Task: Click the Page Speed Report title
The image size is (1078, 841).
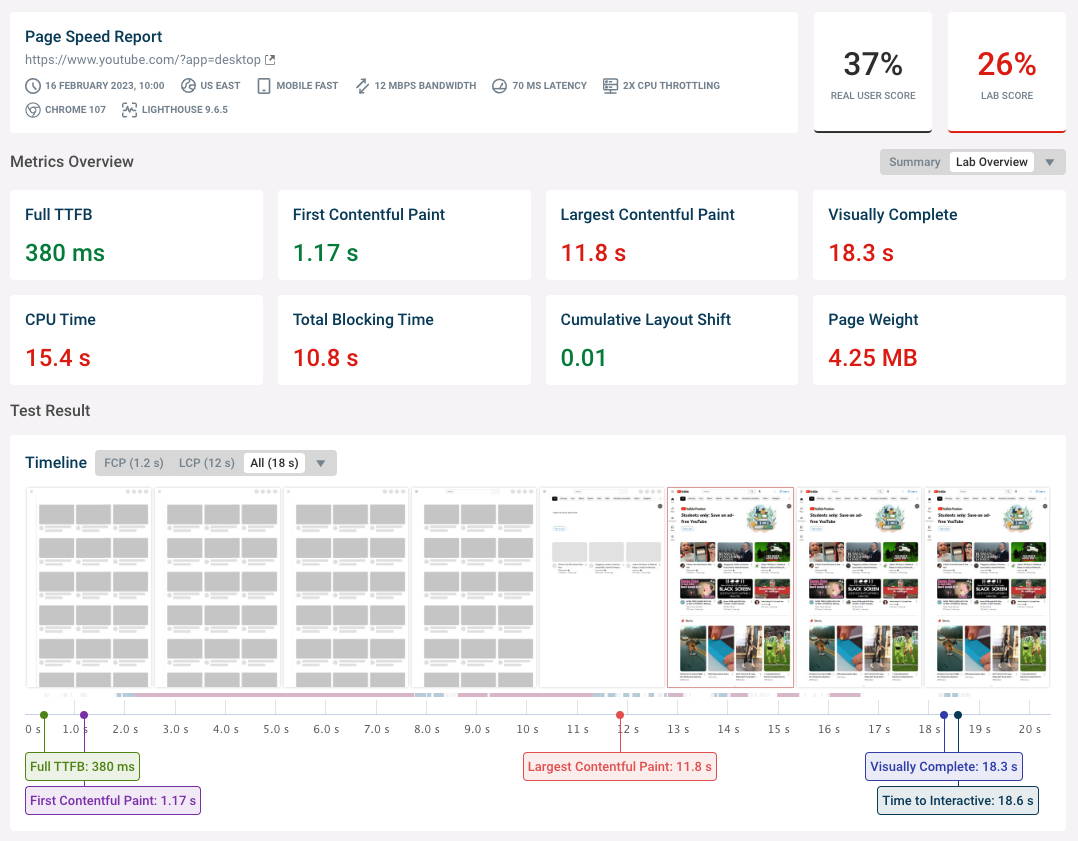Action: point(94,36)
